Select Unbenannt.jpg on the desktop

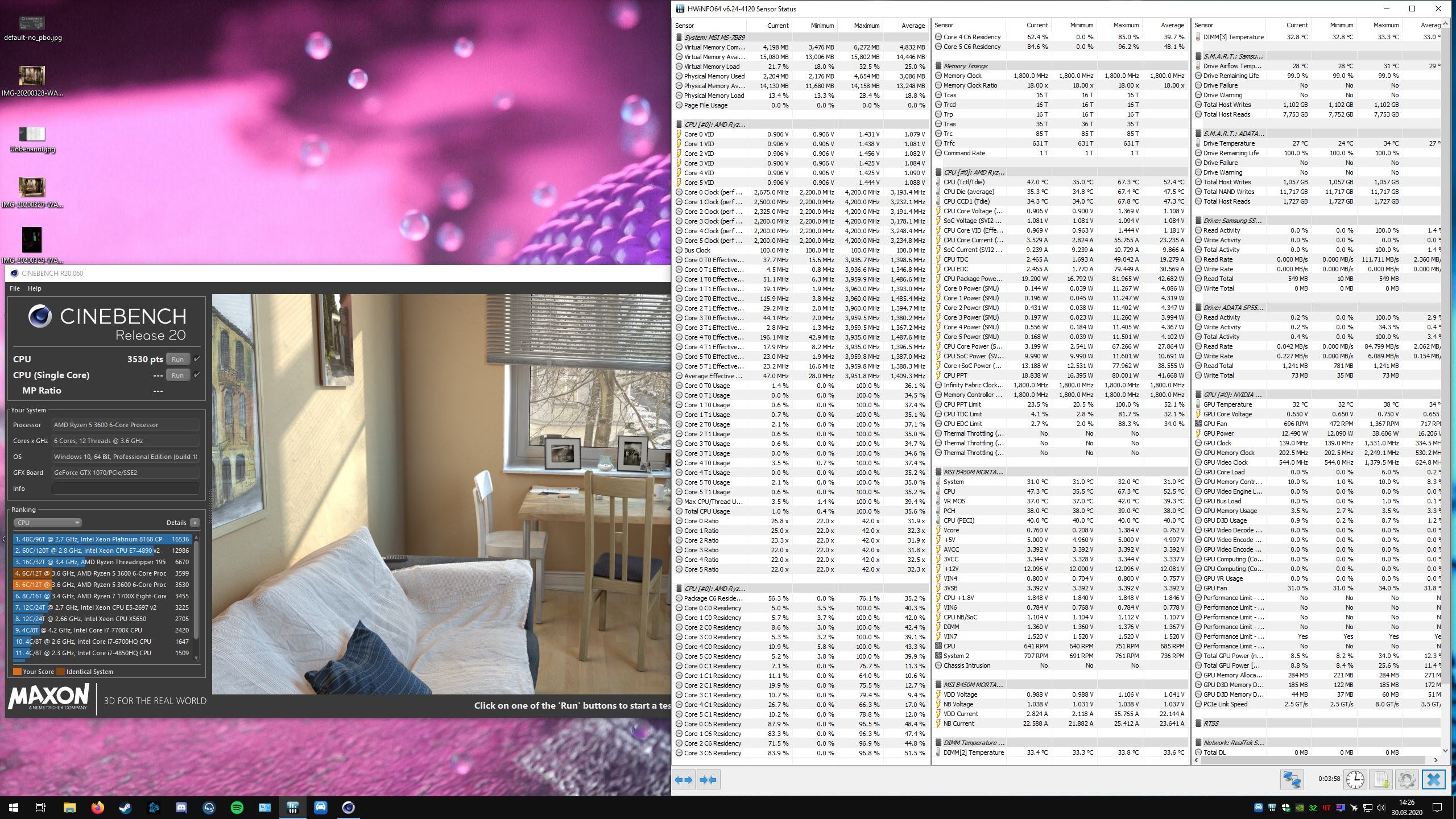(x=32, y=139)
